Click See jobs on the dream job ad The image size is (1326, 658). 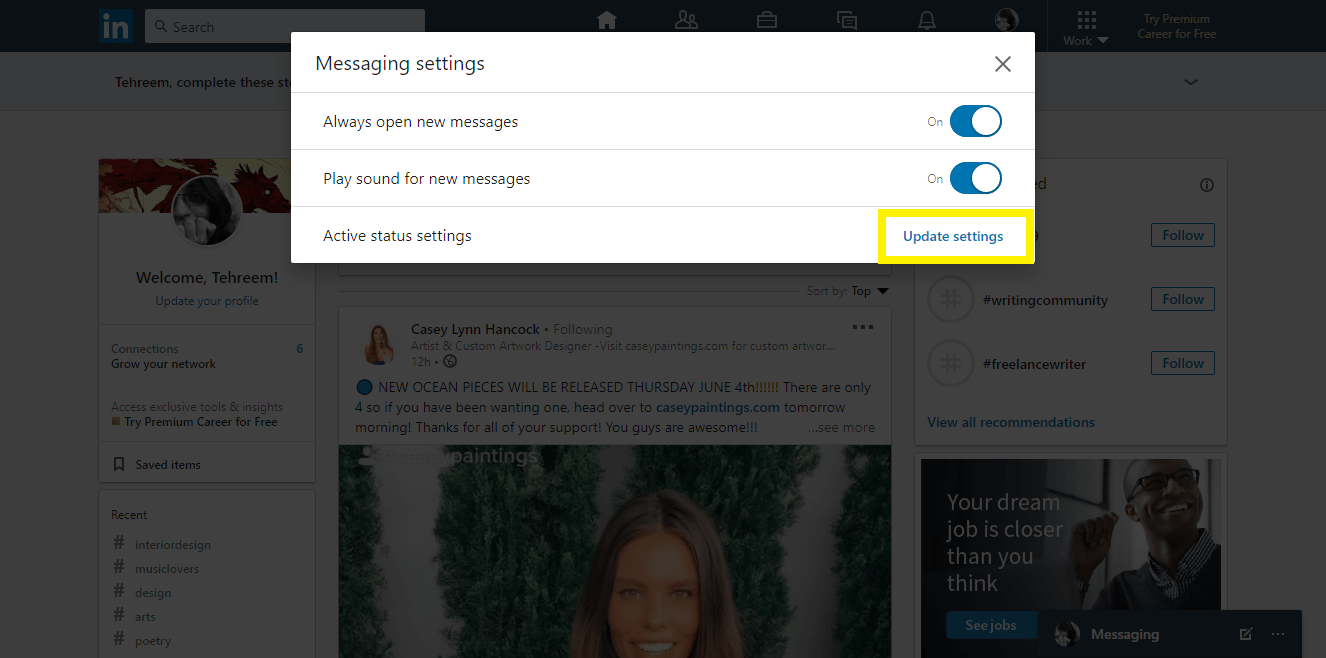coord(991,624)
